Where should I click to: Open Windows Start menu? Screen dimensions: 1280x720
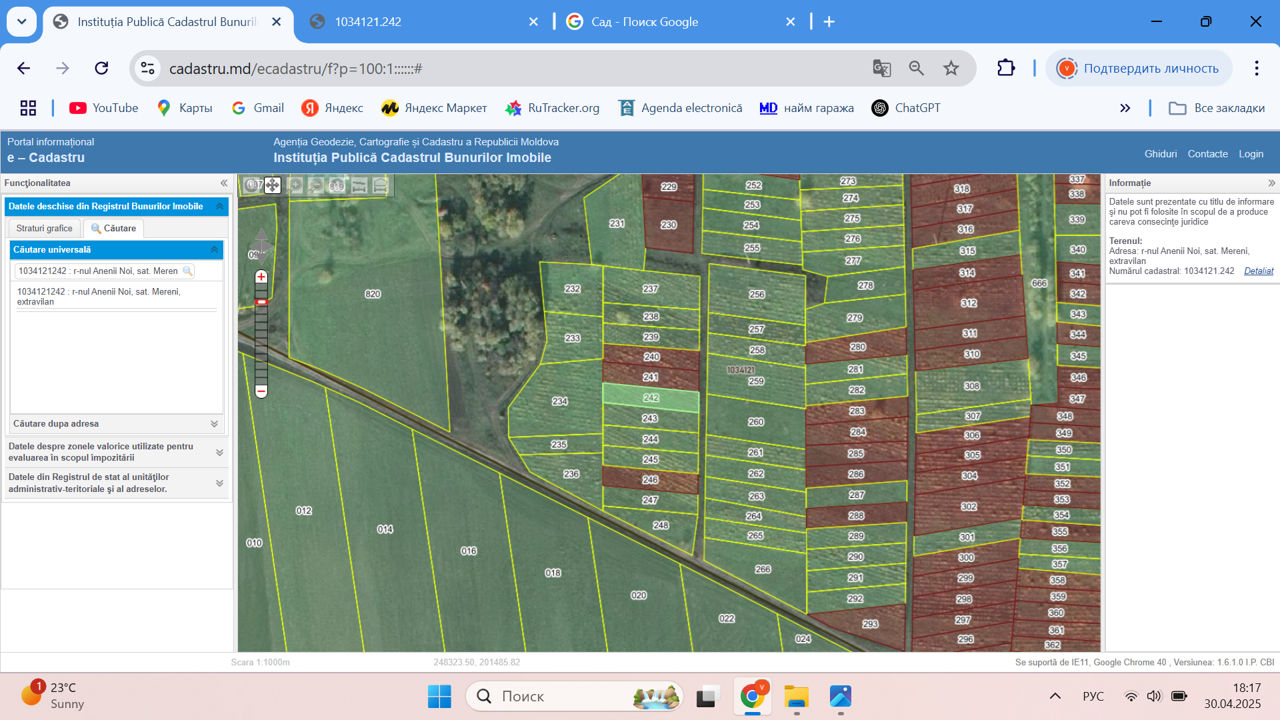pyautogui.click(x=439, y=696)
